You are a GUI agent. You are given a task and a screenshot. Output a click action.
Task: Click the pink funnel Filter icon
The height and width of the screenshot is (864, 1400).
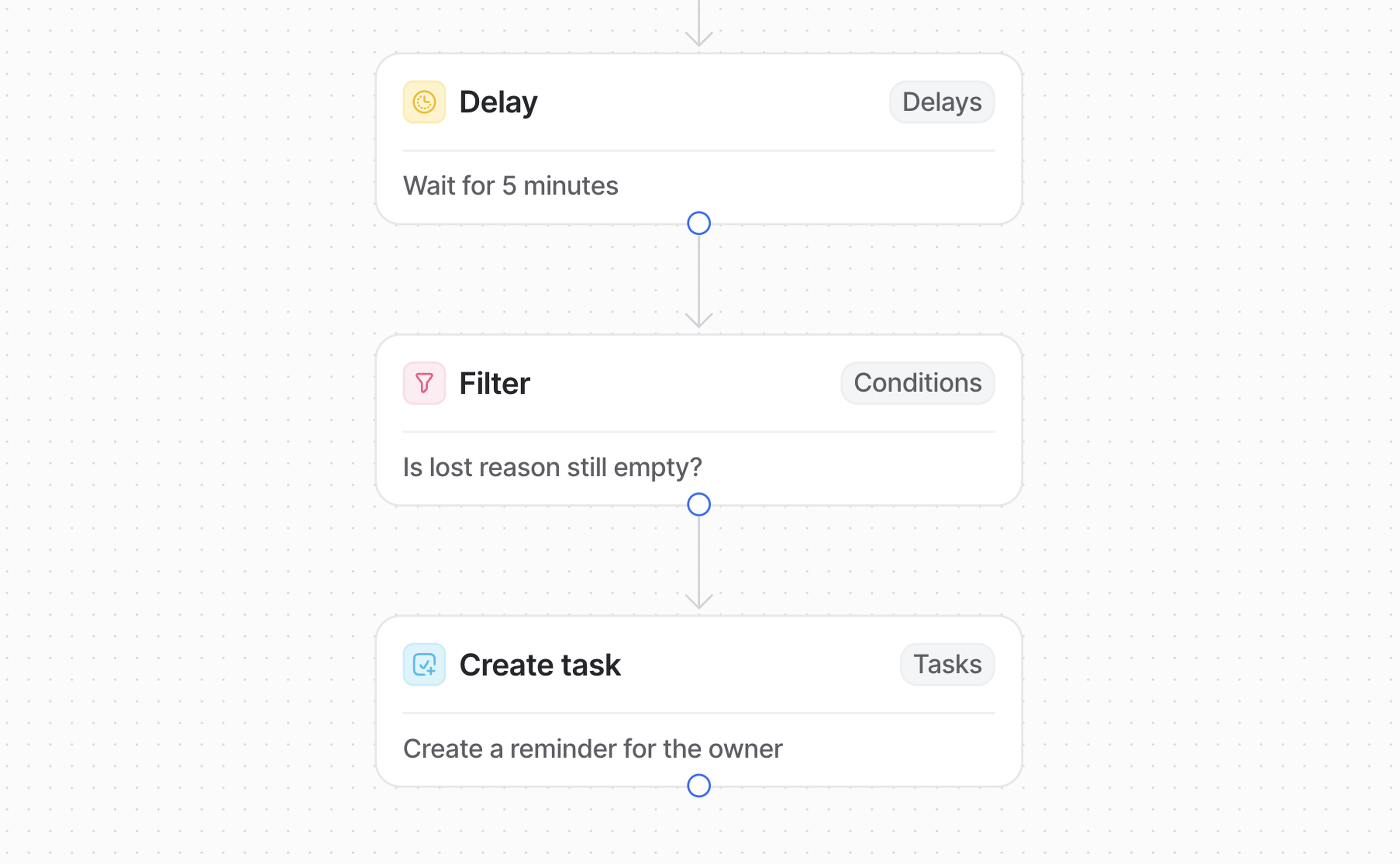pyautogui.click(x=424, y=383)
